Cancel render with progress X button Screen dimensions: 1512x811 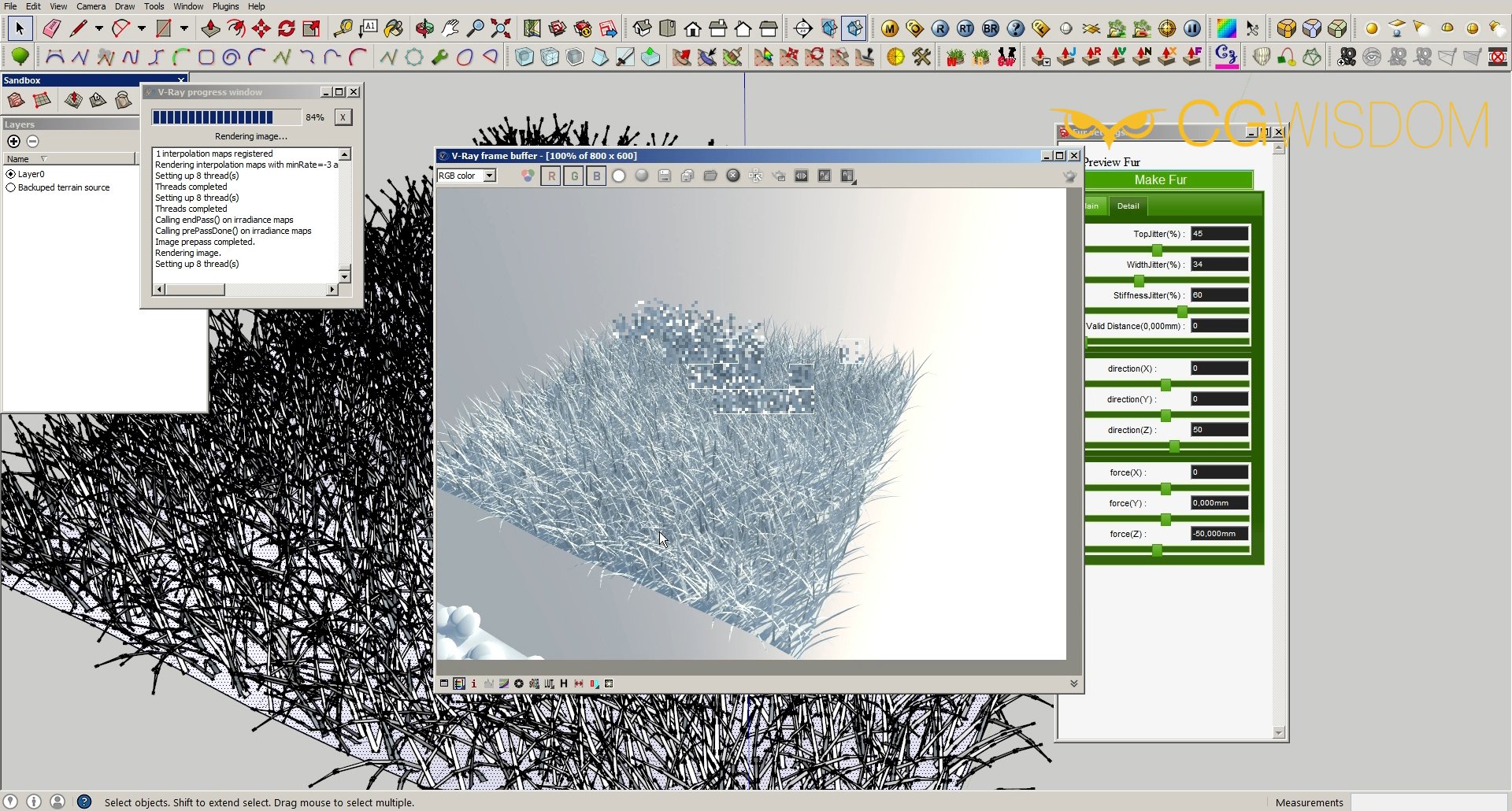tap(343, 117)
